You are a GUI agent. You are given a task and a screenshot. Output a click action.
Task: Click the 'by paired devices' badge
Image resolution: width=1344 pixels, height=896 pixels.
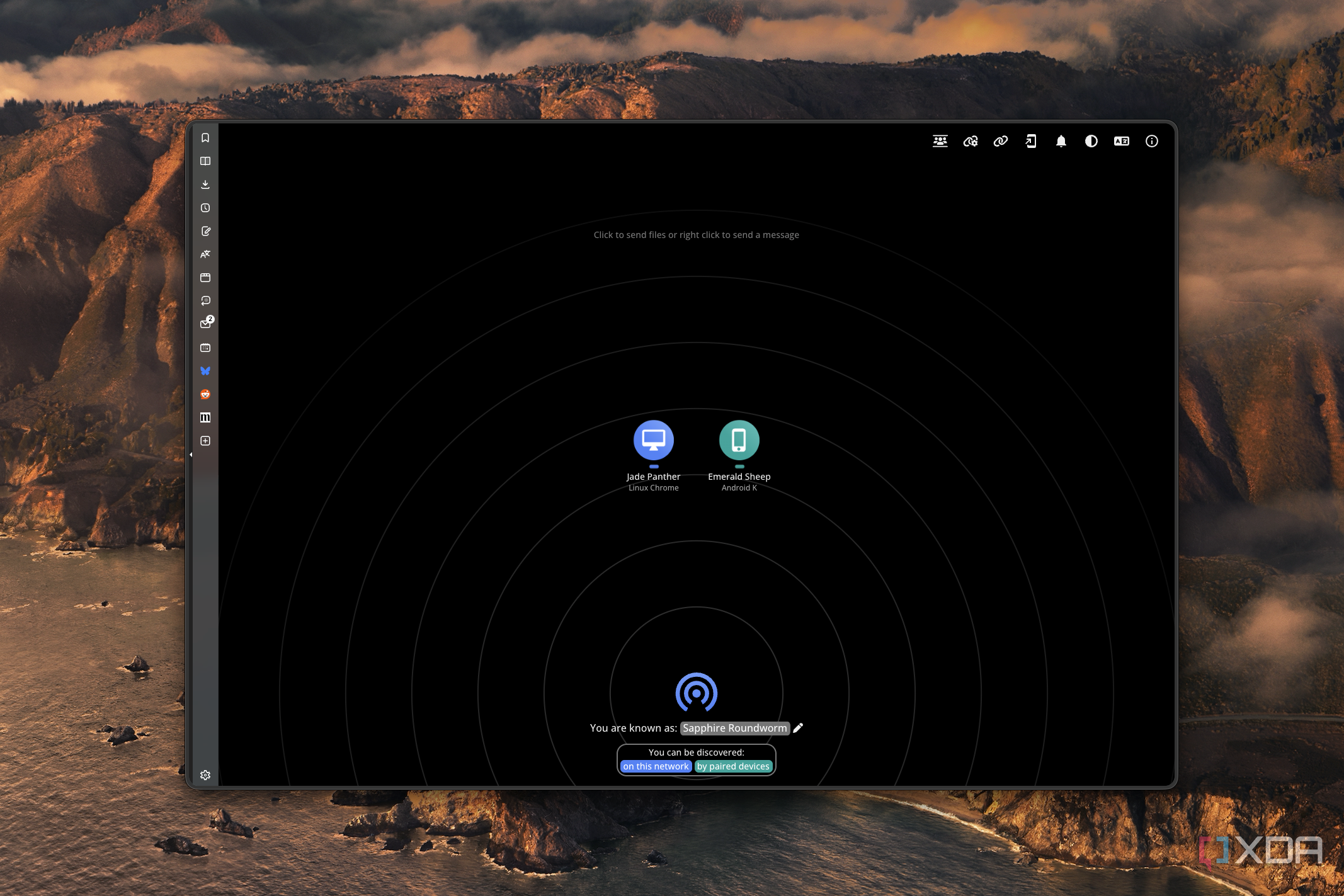tap(733, 766)
